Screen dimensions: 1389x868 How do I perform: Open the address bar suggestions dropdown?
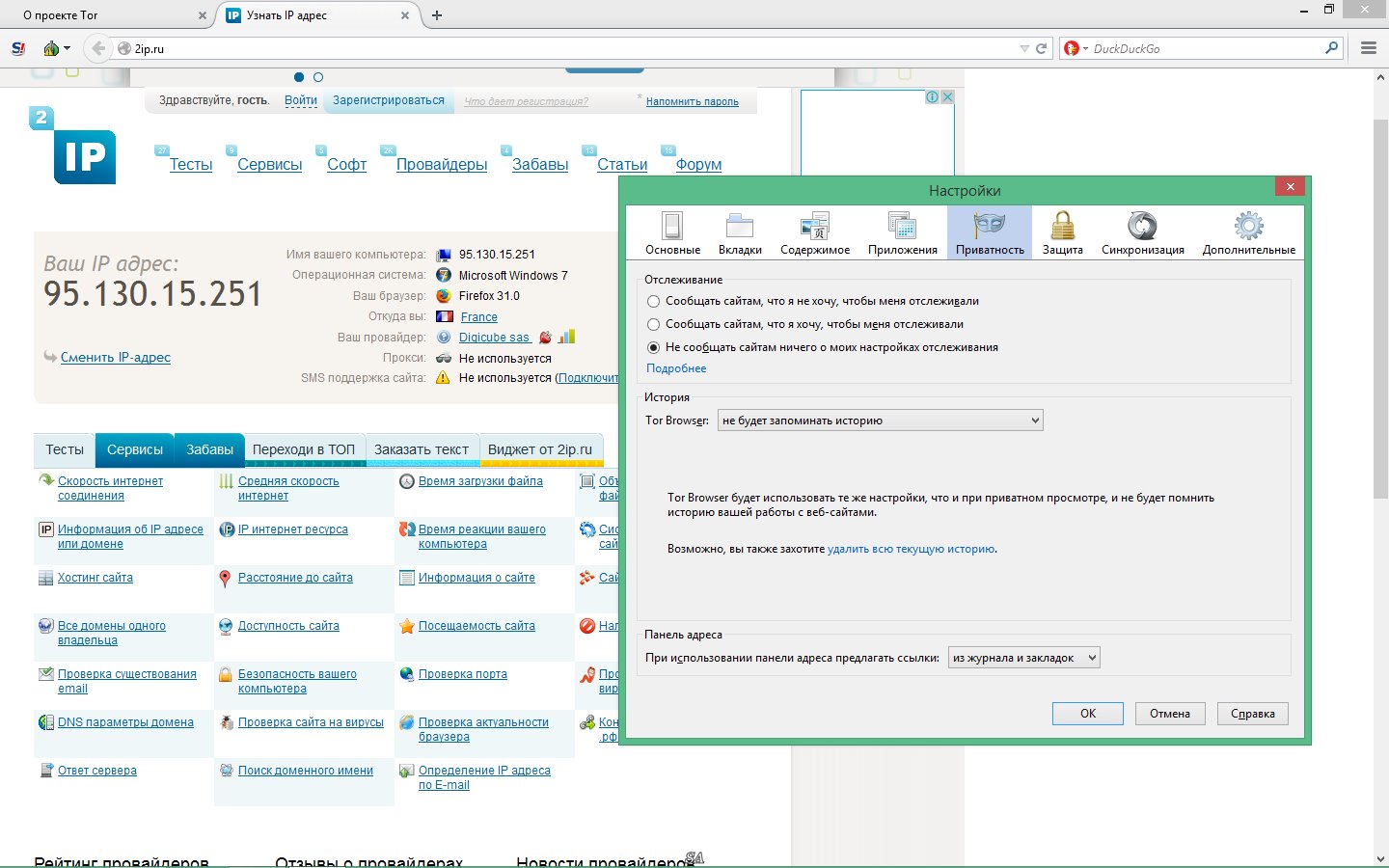[1023, 658]
